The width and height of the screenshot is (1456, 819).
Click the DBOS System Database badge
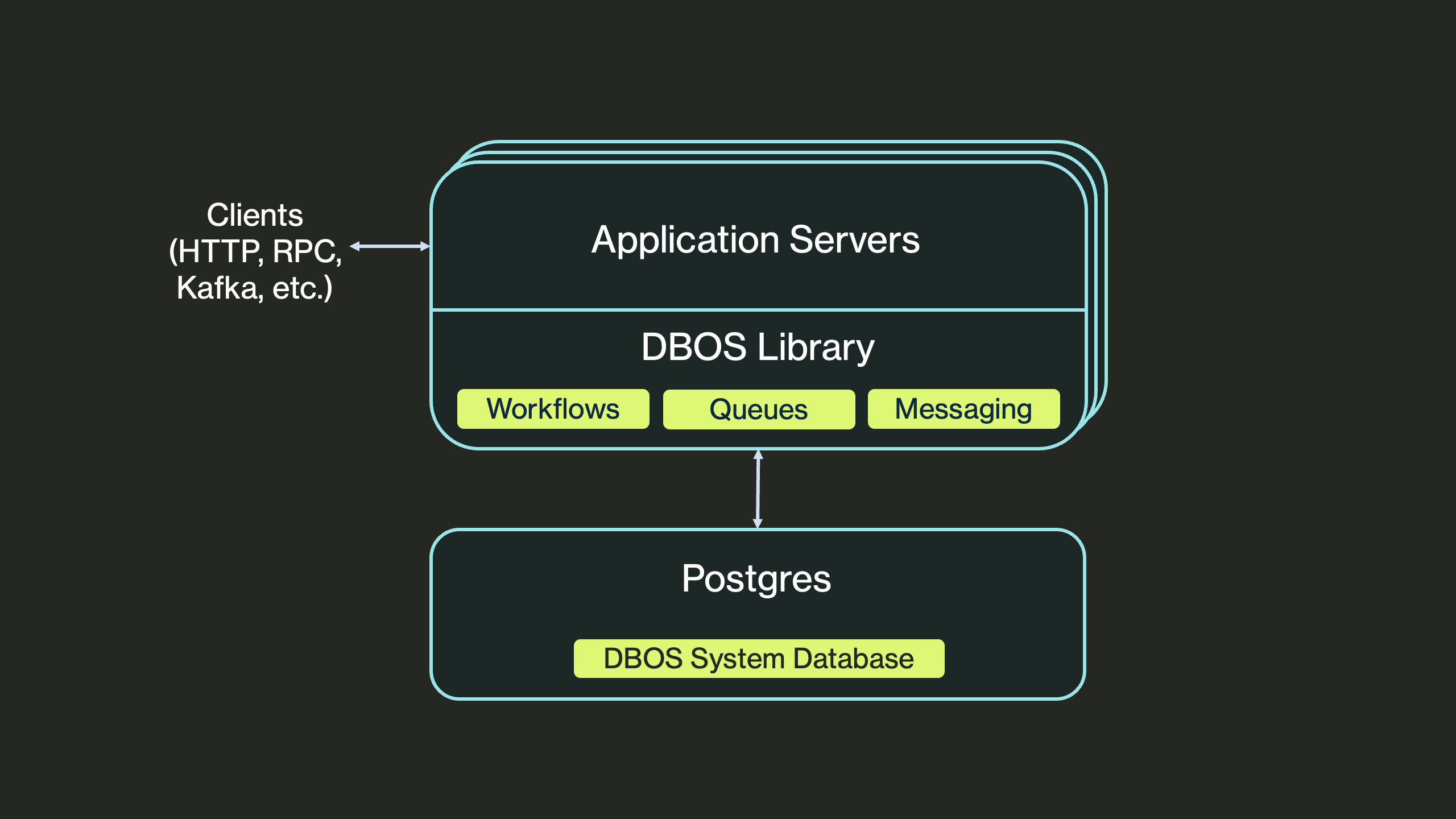coord(758,658)
